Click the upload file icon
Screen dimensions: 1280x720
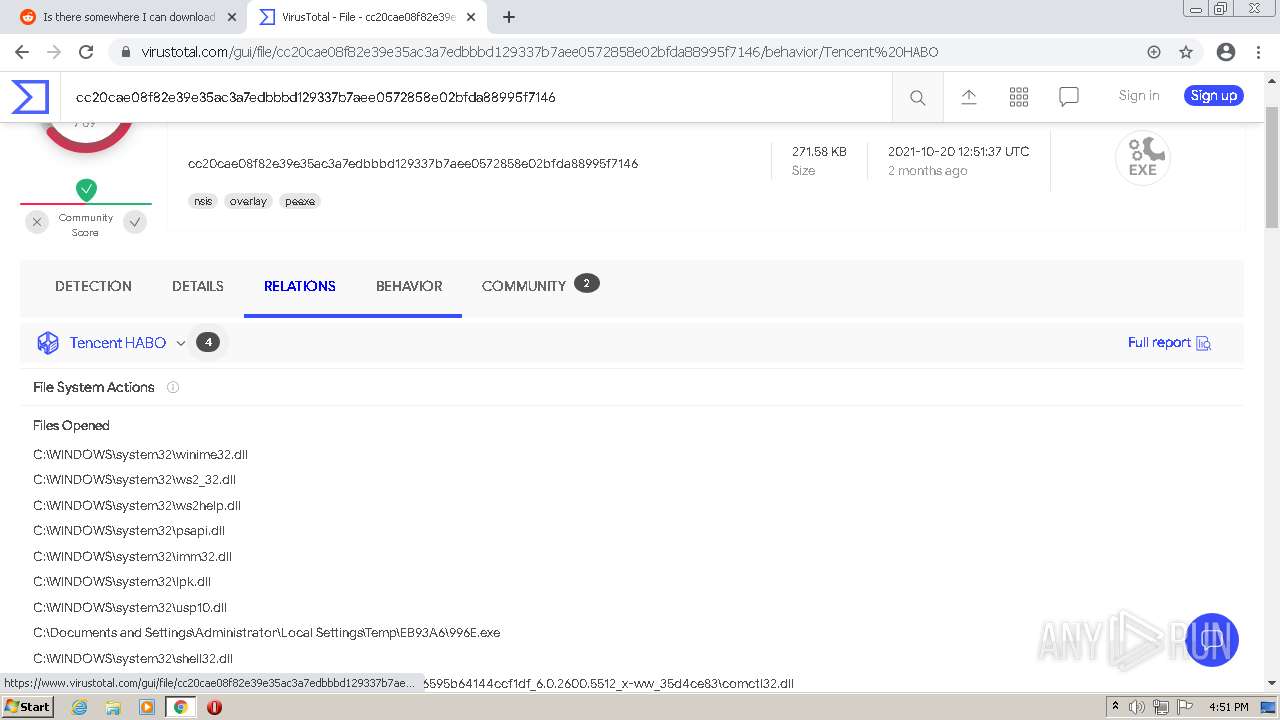pos(968,97)
